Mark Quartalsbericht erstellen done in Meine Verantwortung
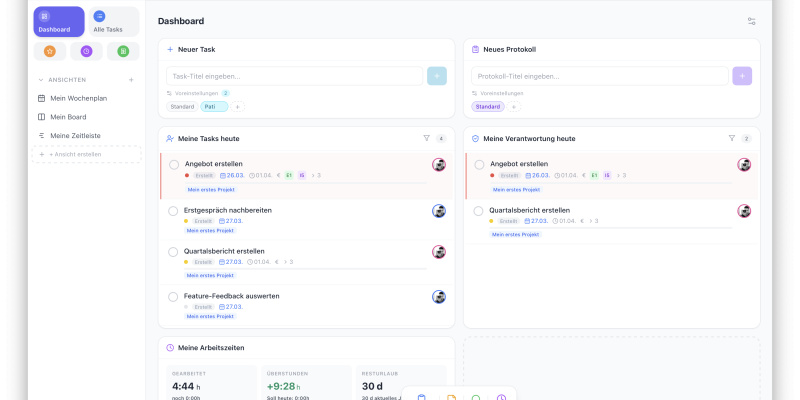 coord(478,211)
